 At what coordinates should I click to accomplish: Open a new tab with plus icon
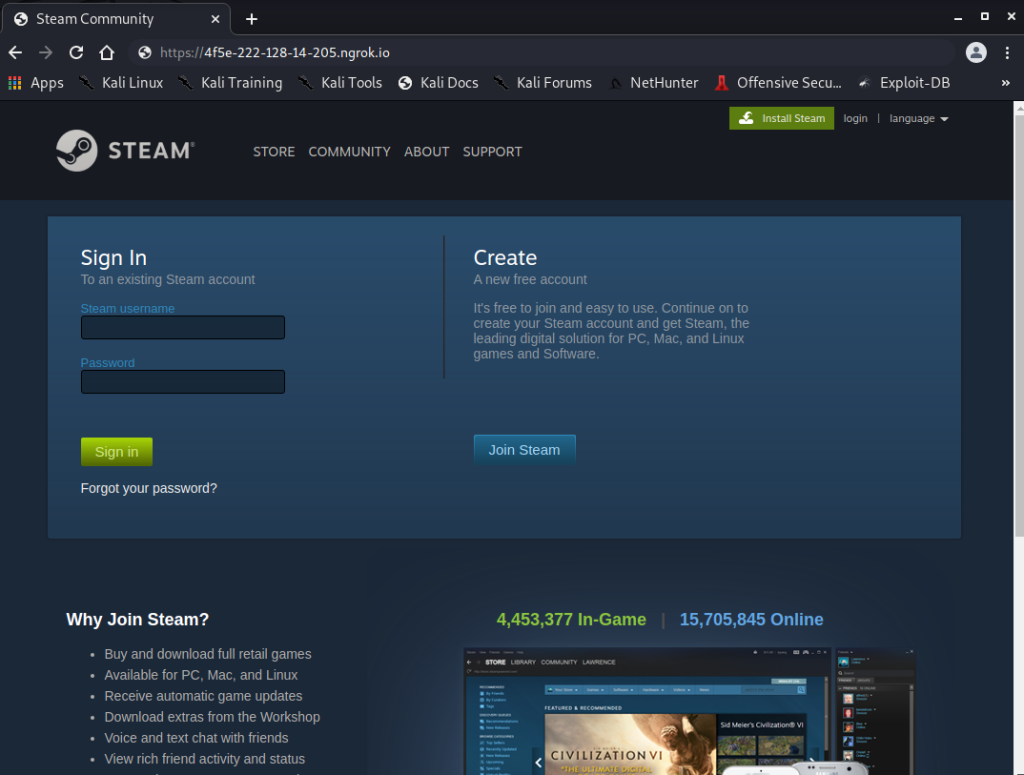[x=251, y=20]
